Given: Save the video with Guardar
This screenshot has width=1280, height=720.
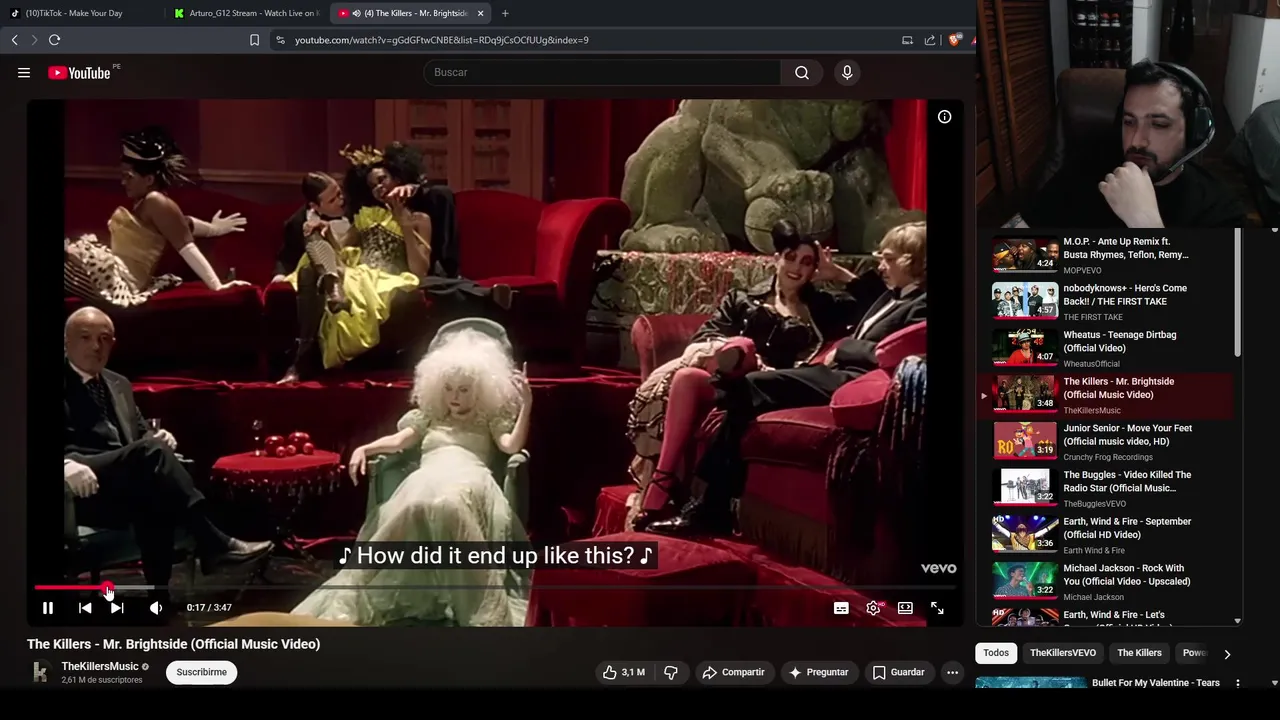Looking at the screenshot, I should [898, 672].
